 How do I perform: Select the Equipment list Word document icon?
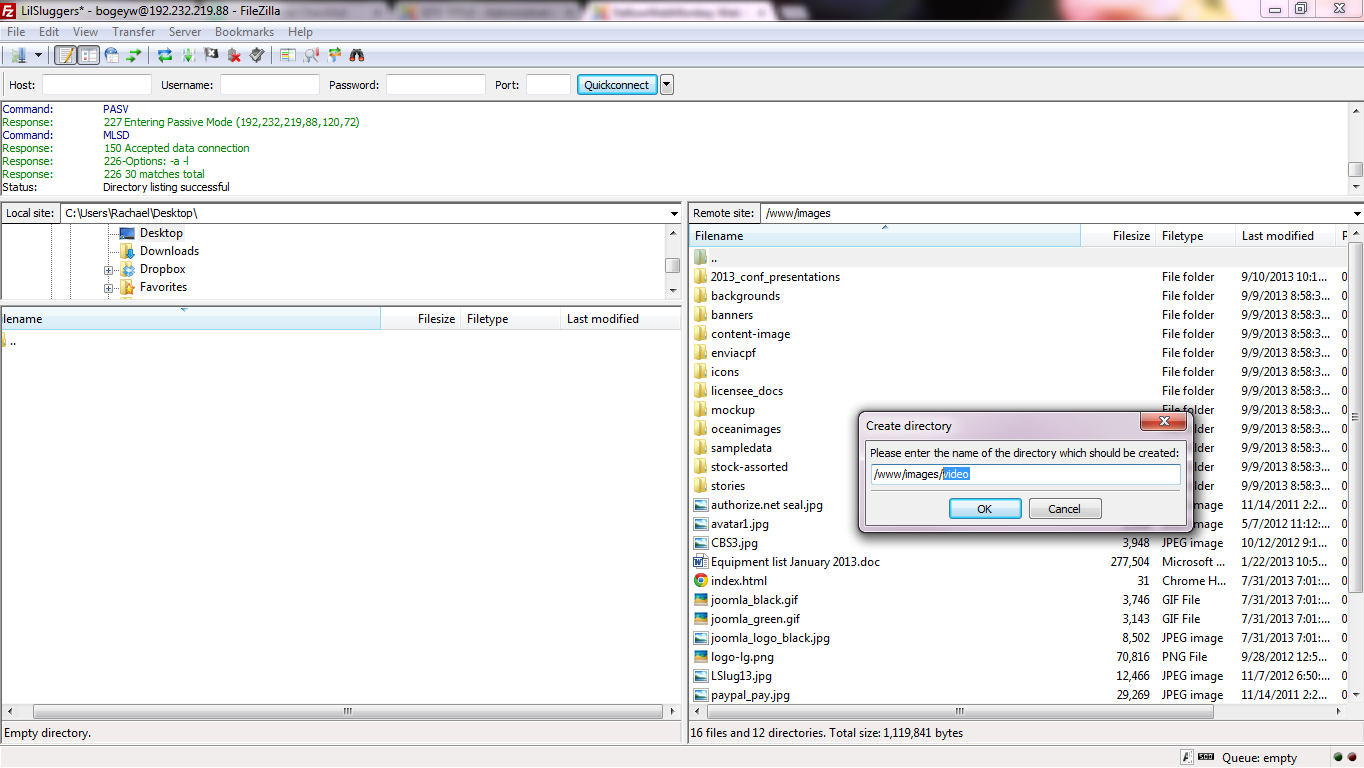(701, 561)
